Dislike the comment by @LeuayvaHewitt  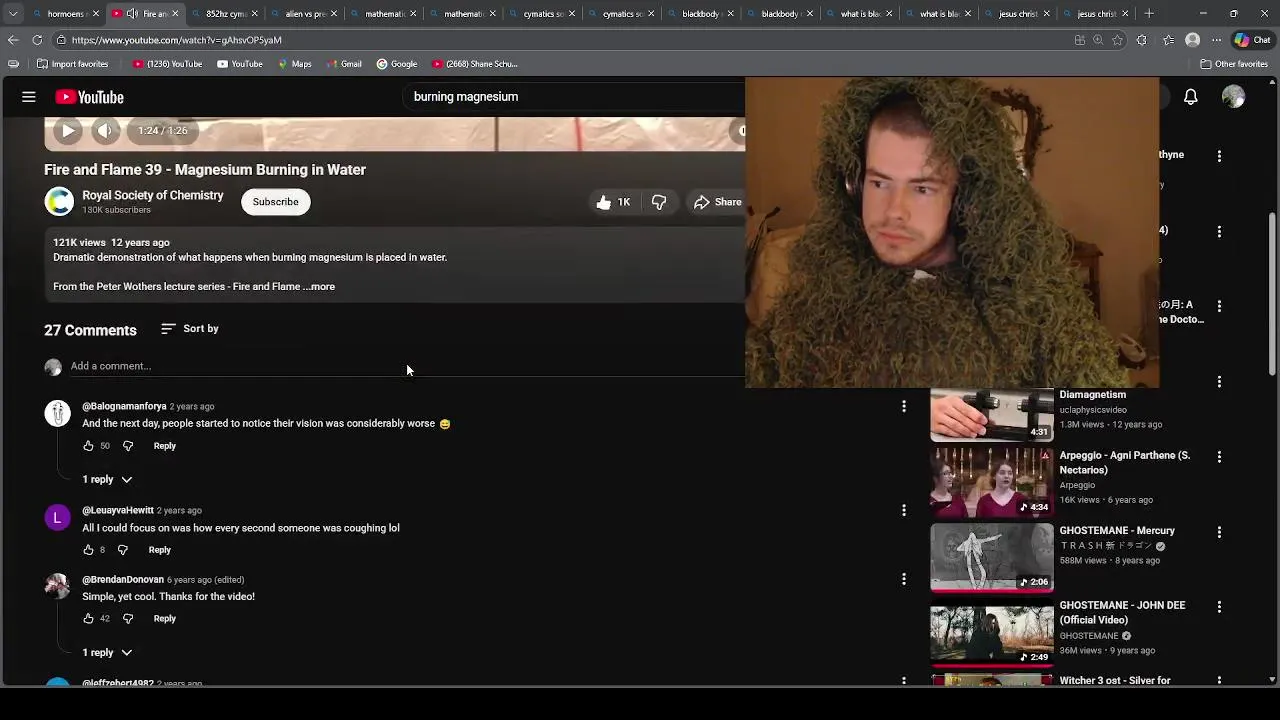point(122,550)
